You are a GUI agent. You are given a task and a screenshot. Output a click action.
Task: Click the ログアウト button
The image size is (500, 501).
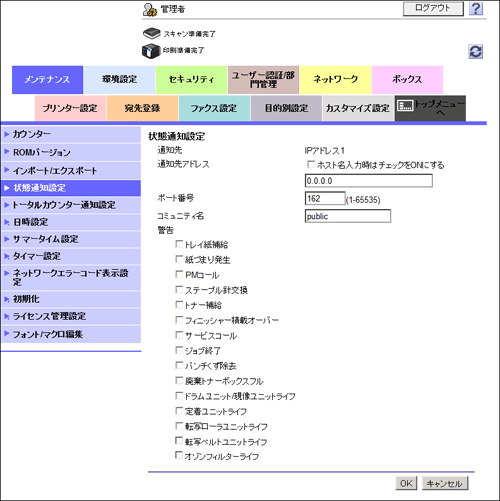click(433, 8)
